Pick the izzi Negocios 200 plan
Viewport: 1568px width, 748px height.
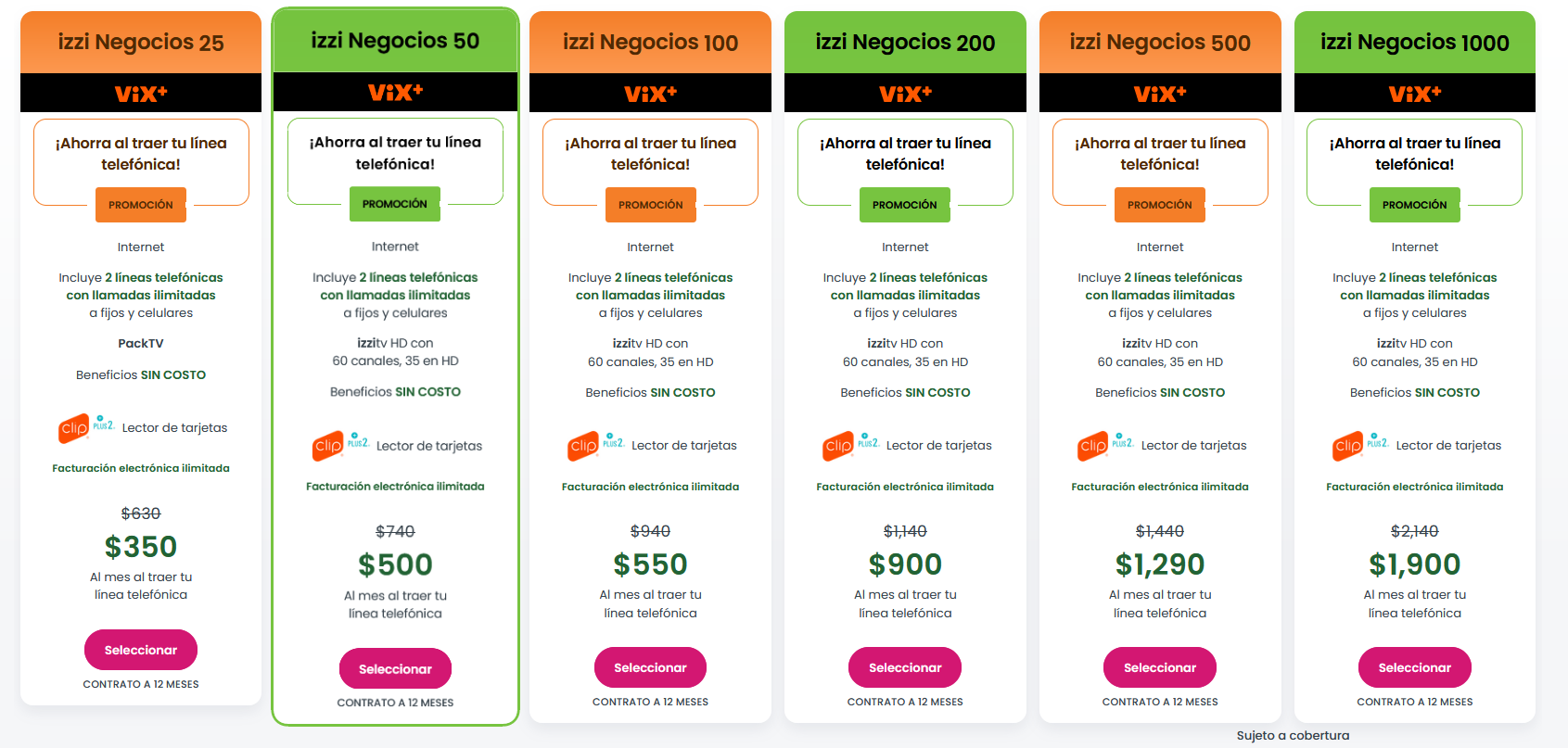point(905,667)
